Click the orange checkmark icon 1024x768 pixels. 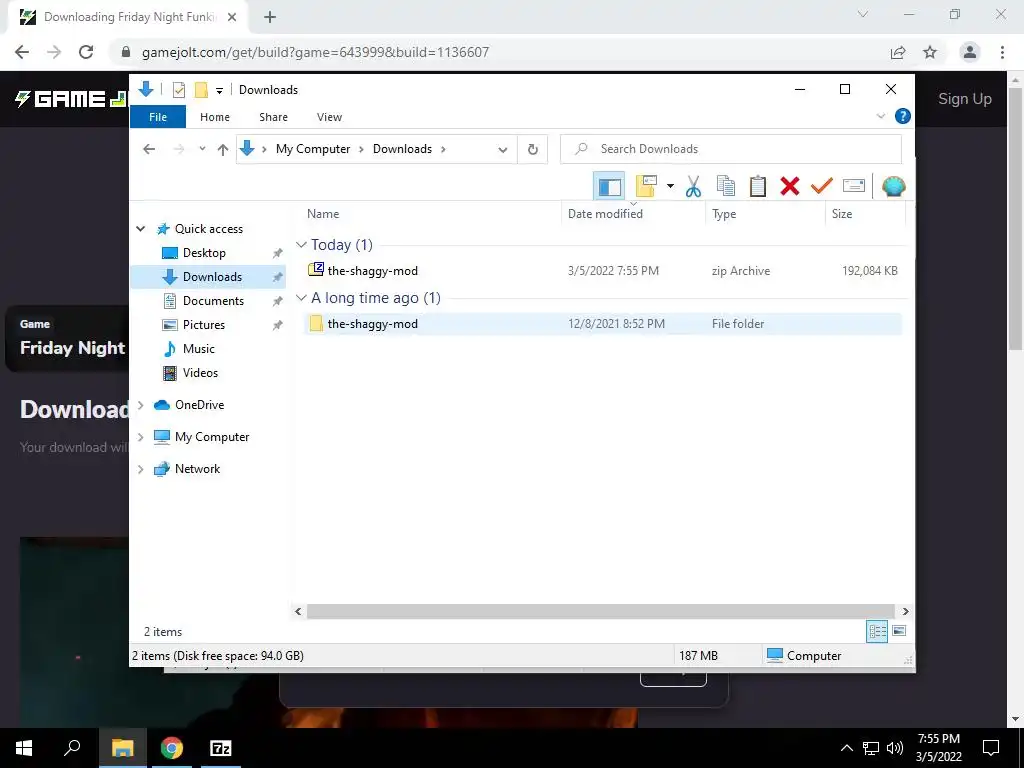tap(822, 186)
